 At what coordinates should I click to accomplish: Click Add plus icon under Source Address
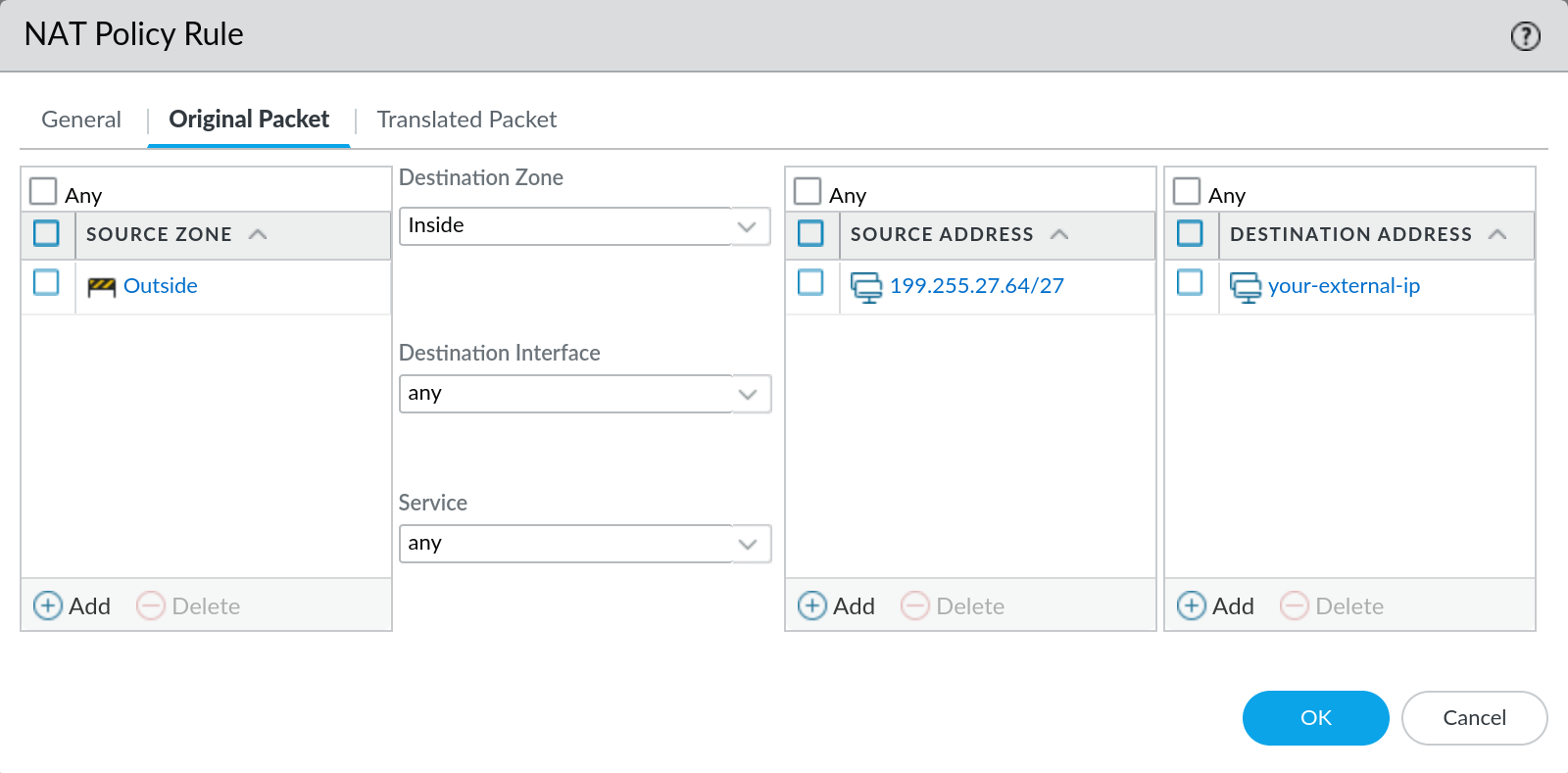812,606
